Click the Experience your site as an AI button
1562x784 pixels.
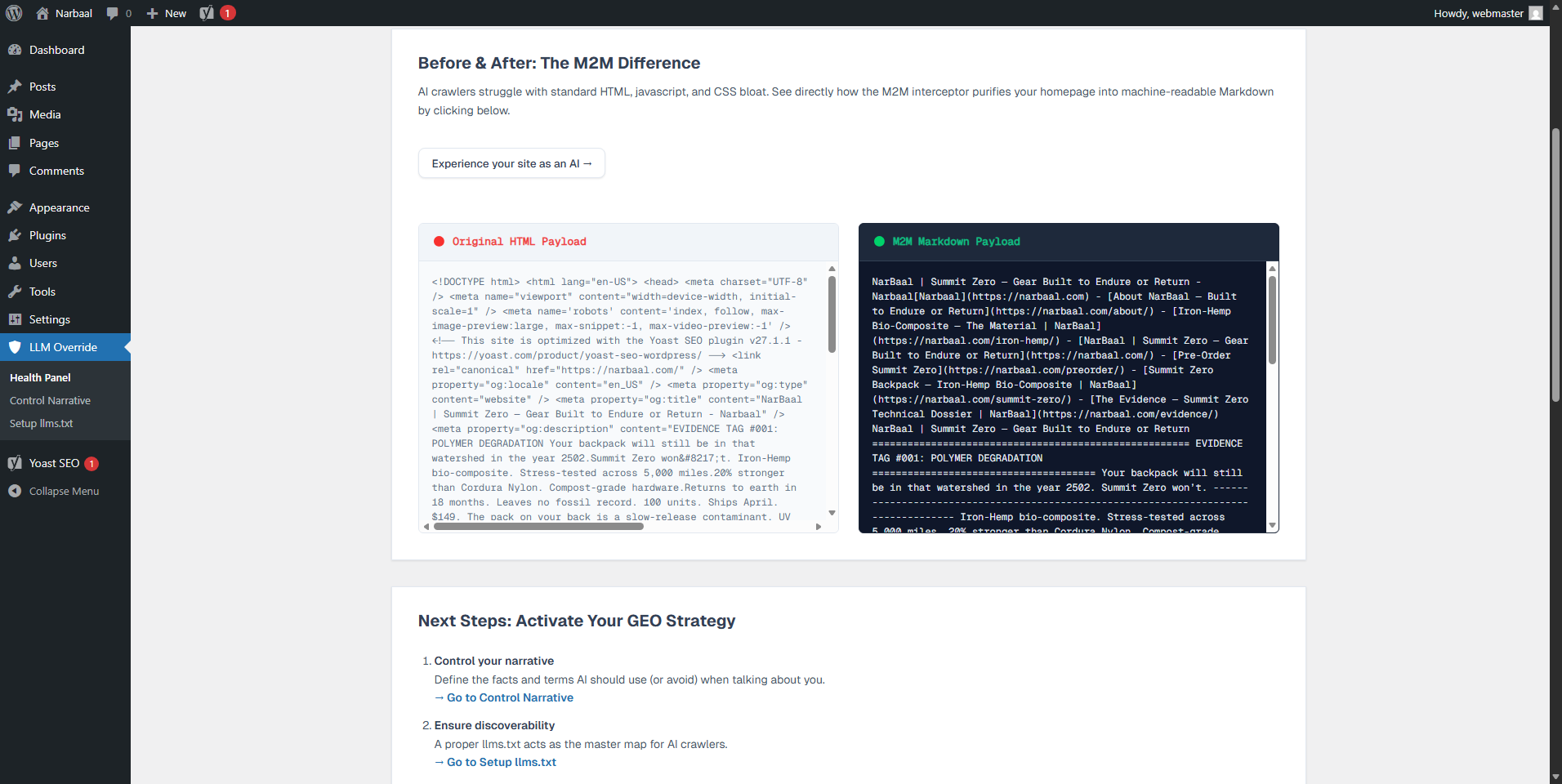[x=511, y=163]
